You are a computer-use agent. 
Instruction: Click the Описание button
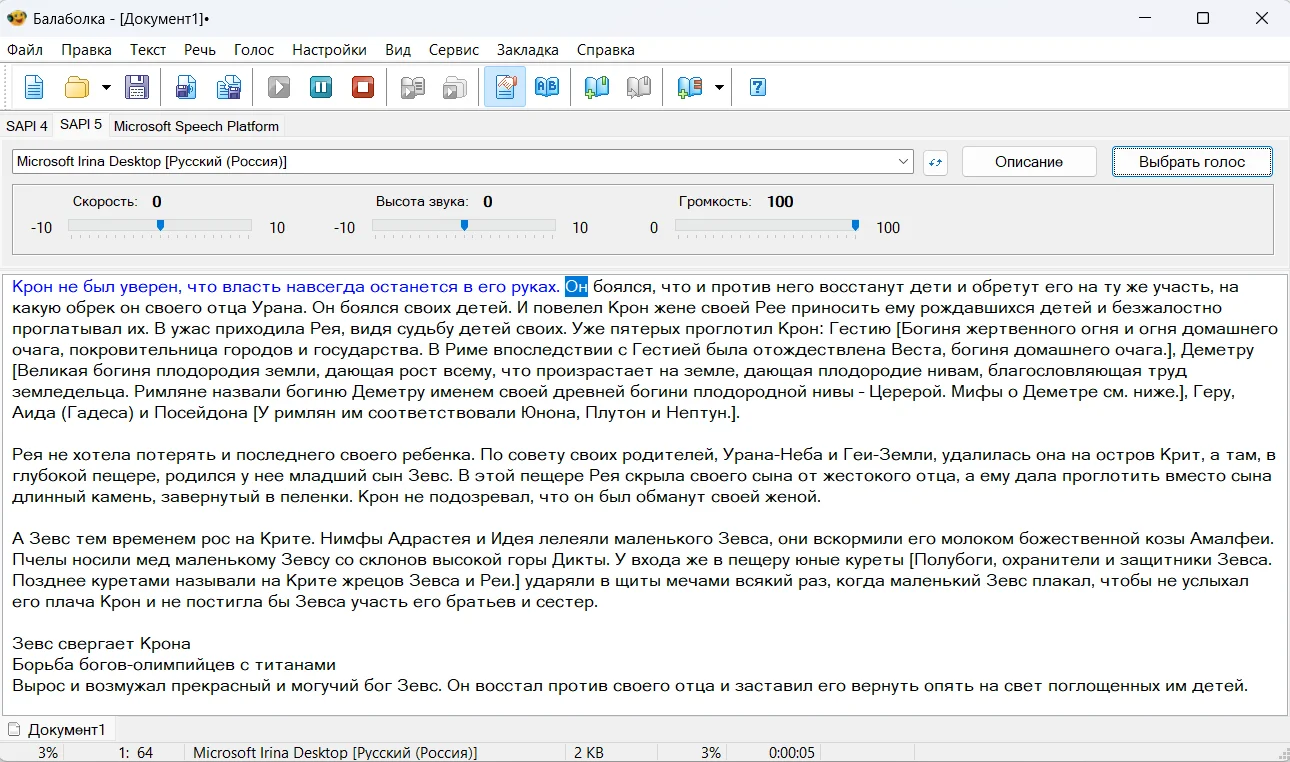click(1029, 162)
